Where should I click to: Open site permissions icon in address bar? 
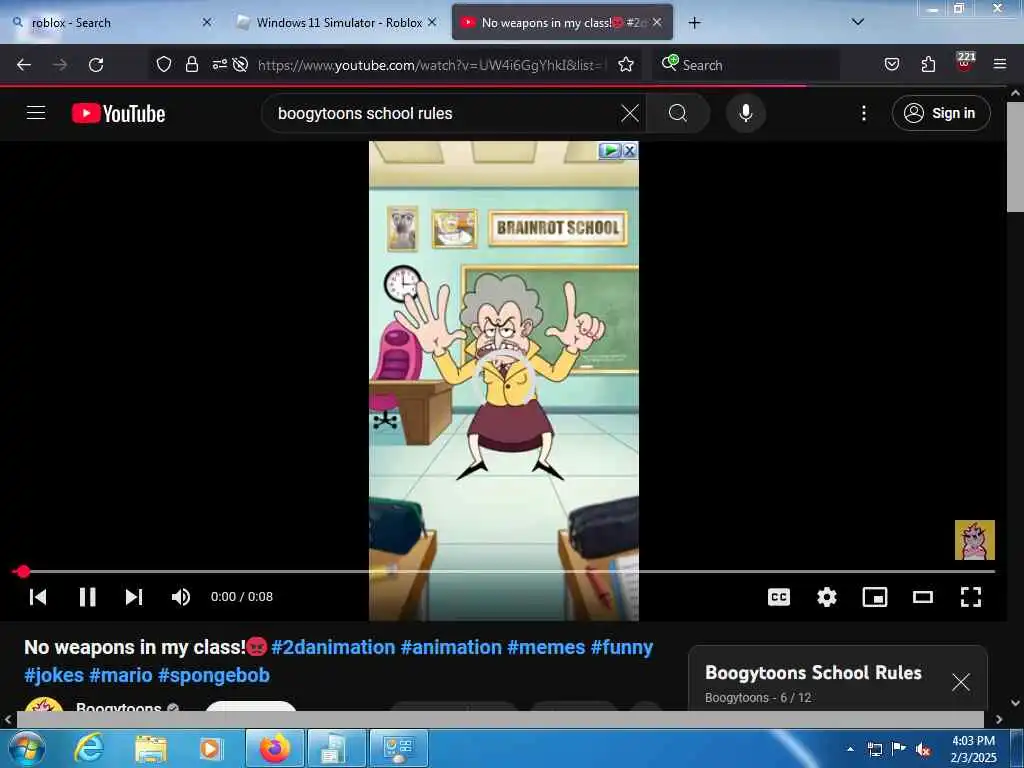coord(219,64)
